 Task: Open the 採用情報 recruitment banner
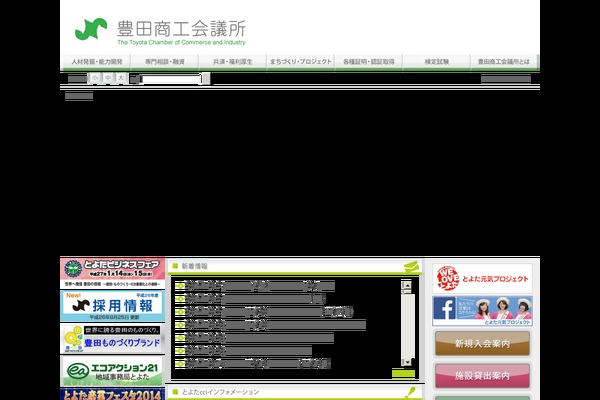click(x=112, y=306)
